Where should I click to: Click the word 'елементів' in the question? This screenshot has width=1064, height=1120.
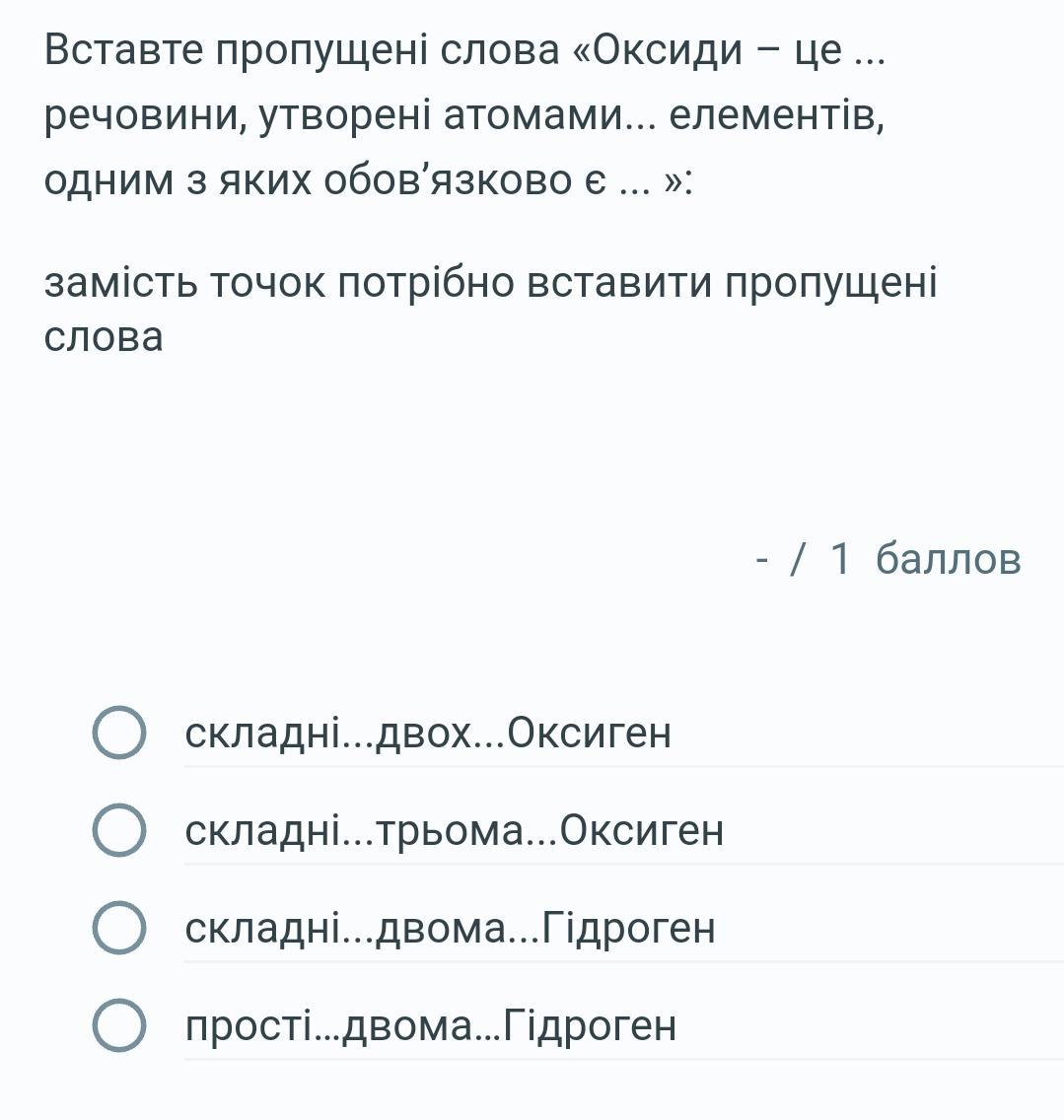click(777, 116)
